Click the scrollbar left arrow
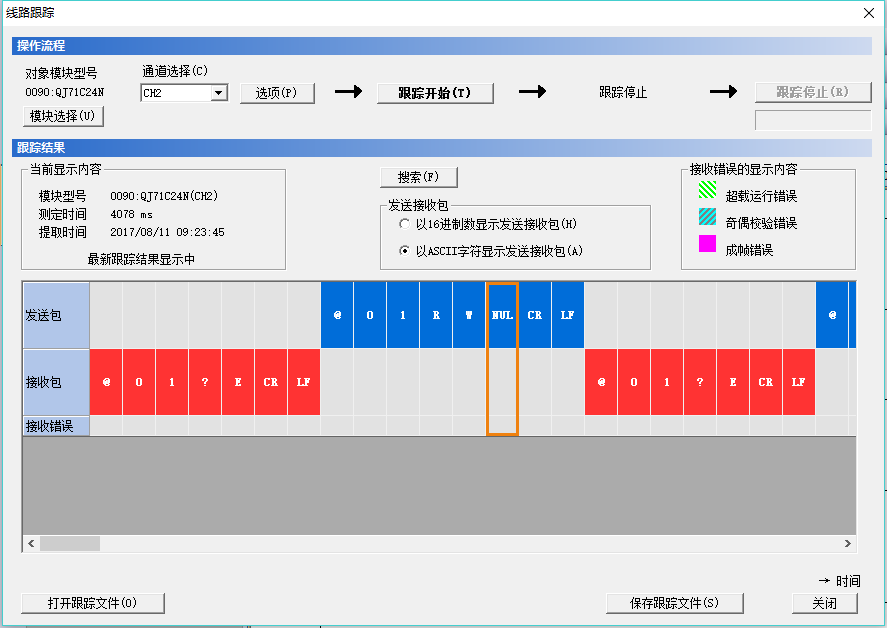This screenshot has height=628, width=887. 31,544
